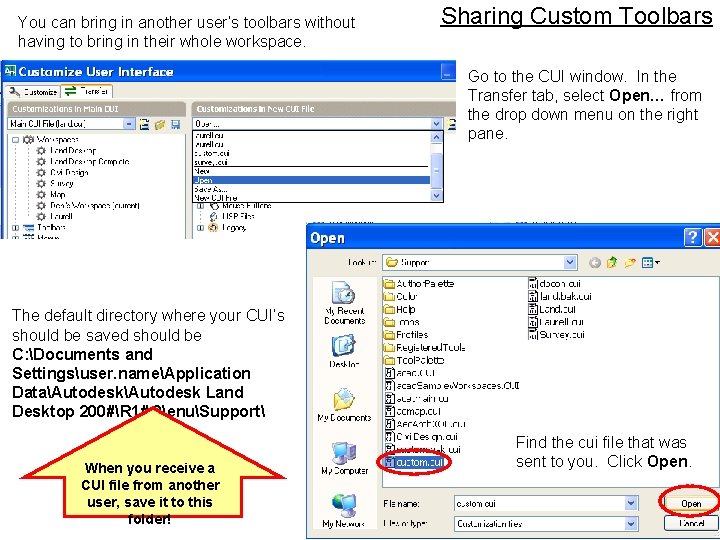Go to My Documents in places bar

[x=344, y=405]
